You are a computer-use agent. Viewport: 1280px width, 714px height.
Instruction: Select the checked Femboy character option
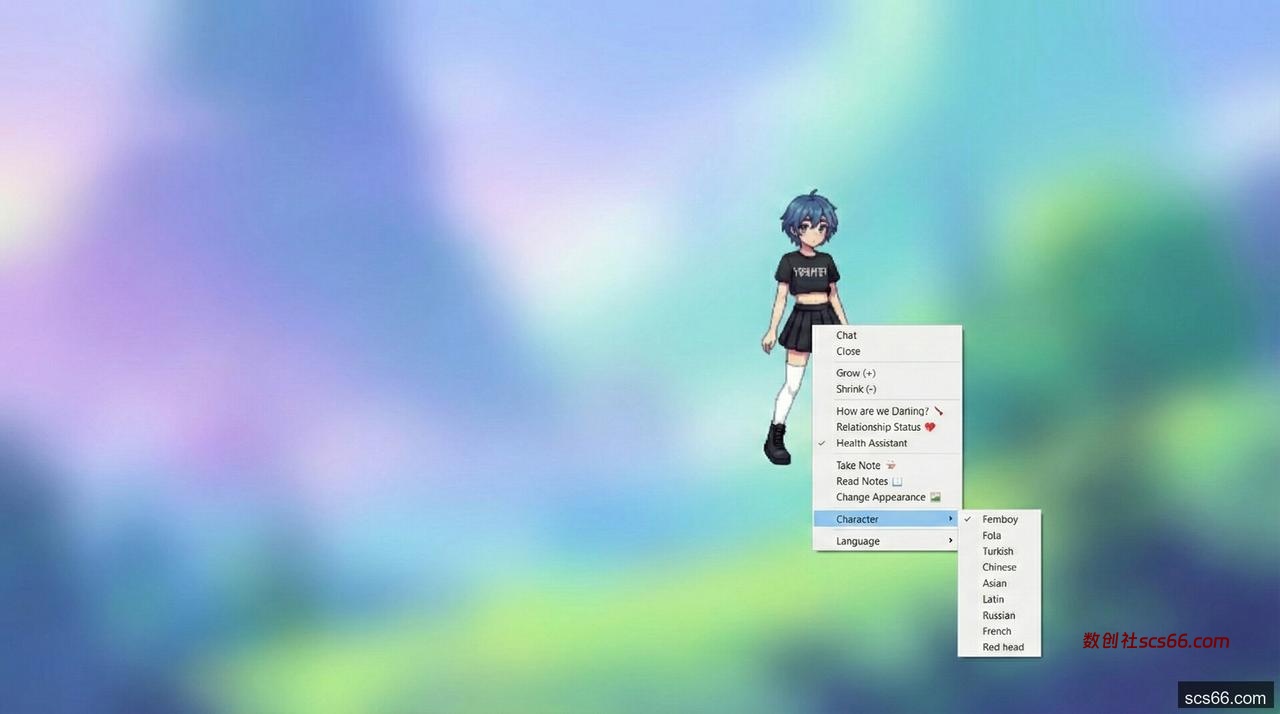pyautogui.click(x=999, y=520)
